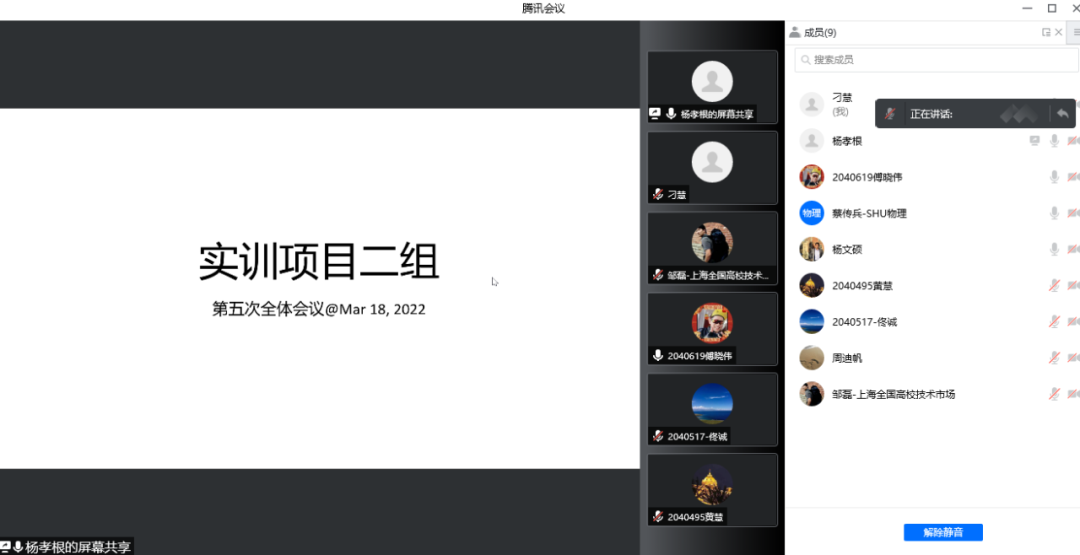Select the 杨孝根的屏幕共享 video thumbnail
Image resolution: width=1080 pixels, height=555 pixels.
(712, 87)
